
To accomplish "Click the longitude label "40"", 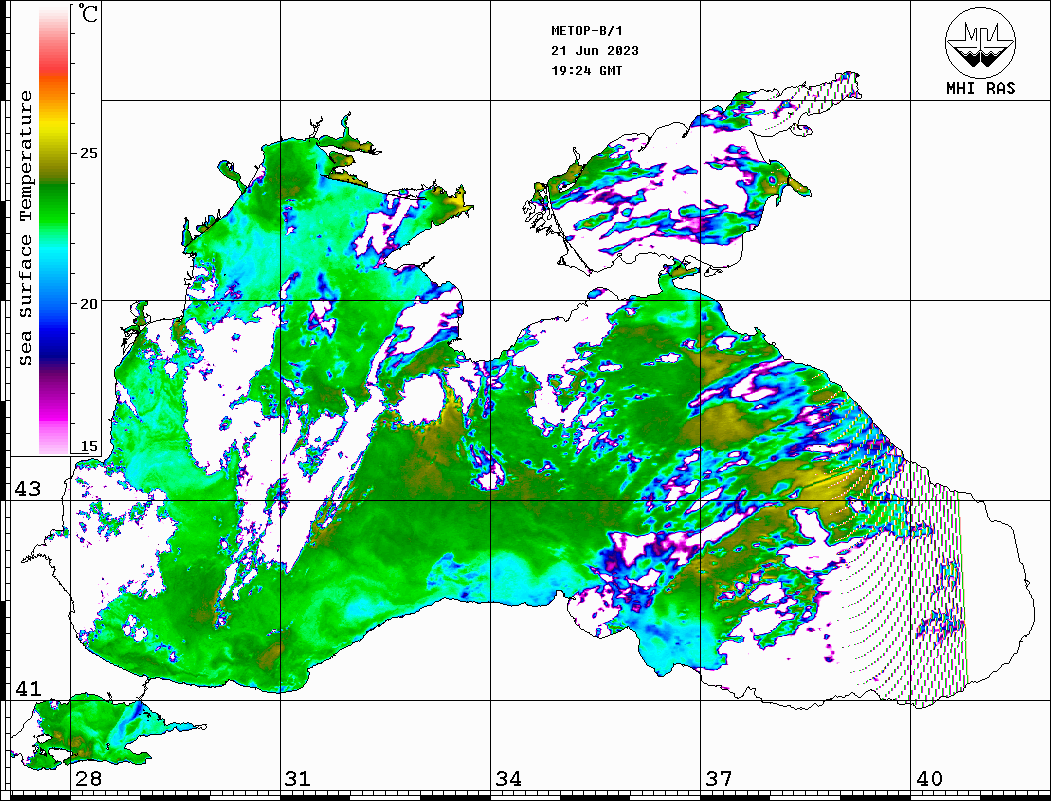I will (929, 778).
